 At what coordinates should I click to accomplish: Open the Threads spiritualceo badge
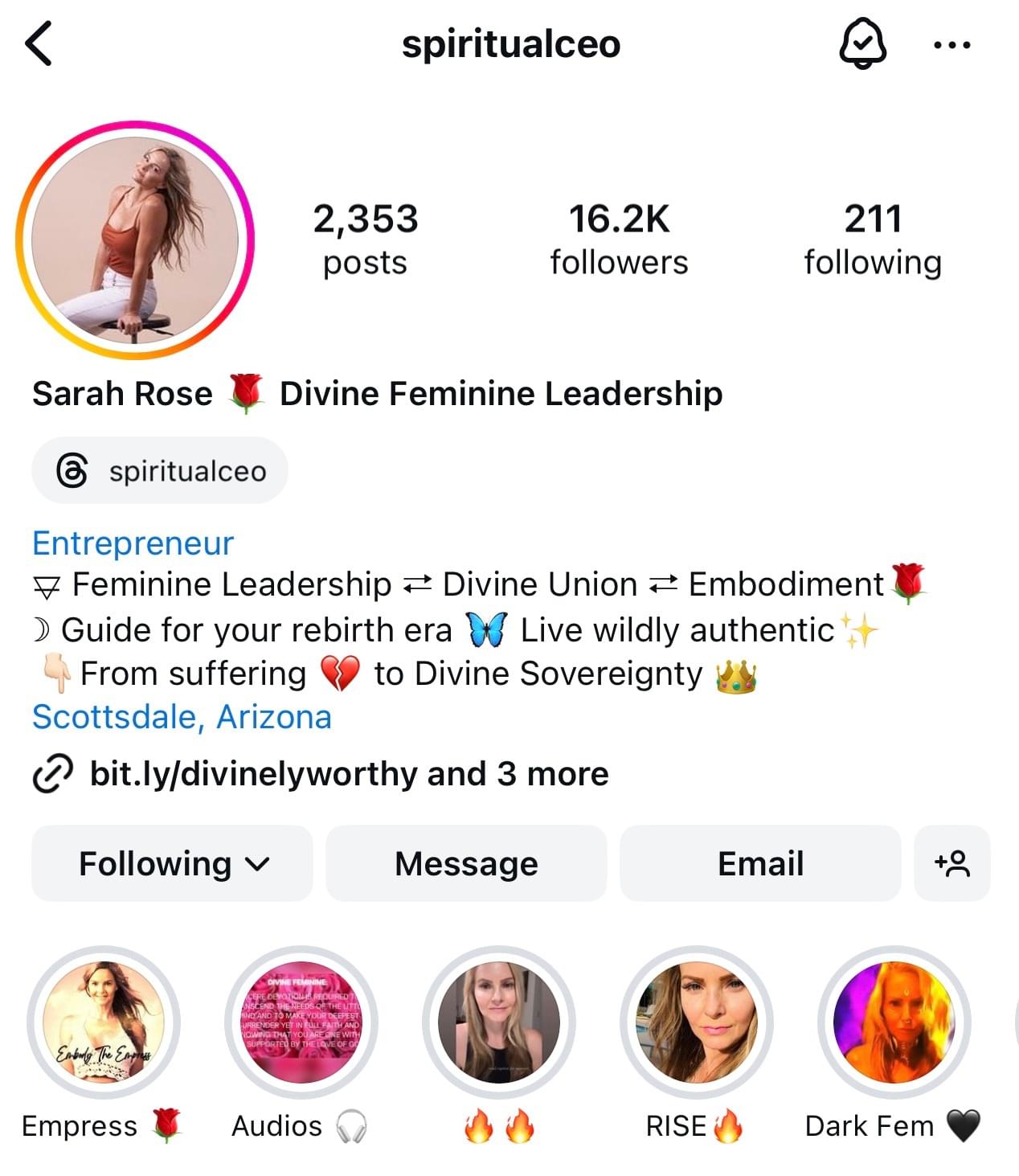[x=160, y=471]
